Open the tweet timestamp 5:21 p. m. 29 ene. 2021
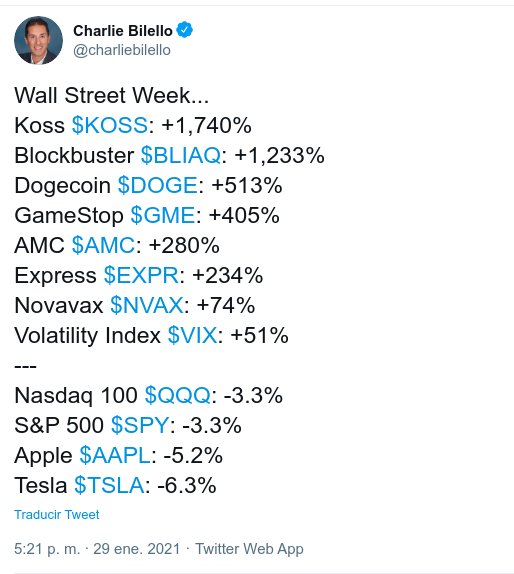 click(97, 549)
